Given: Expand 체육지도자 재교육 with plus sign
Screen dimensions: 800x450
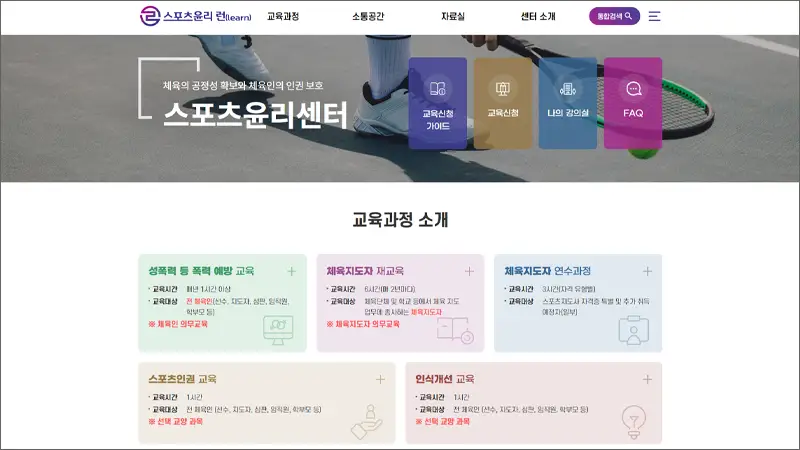Looking at the screenshot, I should [x=469, y=271].
